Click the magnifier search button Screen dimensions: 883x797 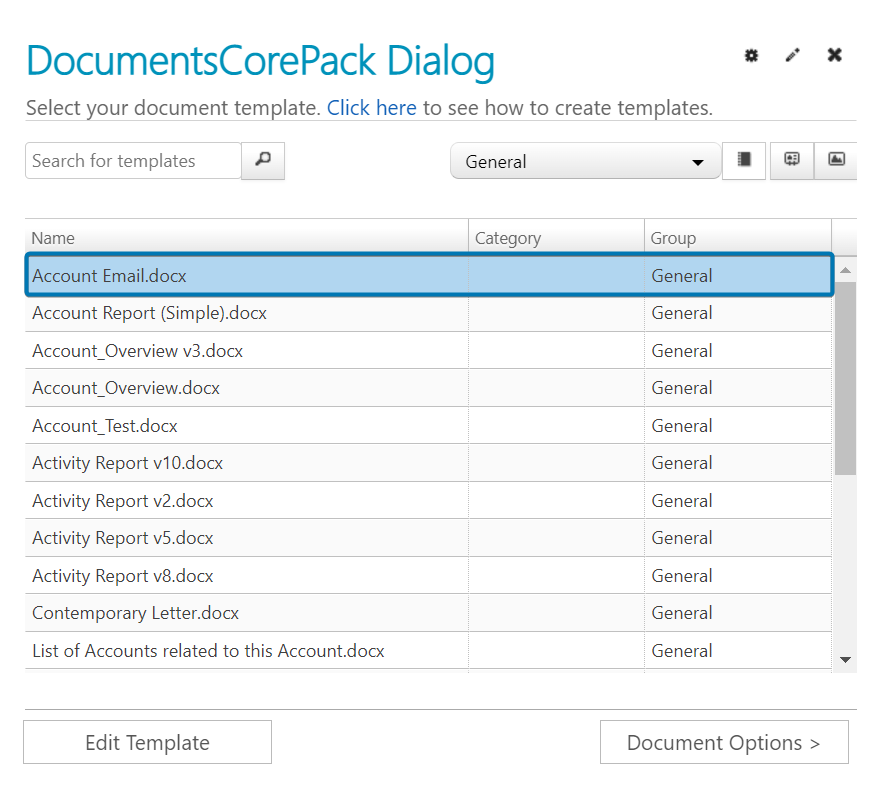click(x=263, y=161)
